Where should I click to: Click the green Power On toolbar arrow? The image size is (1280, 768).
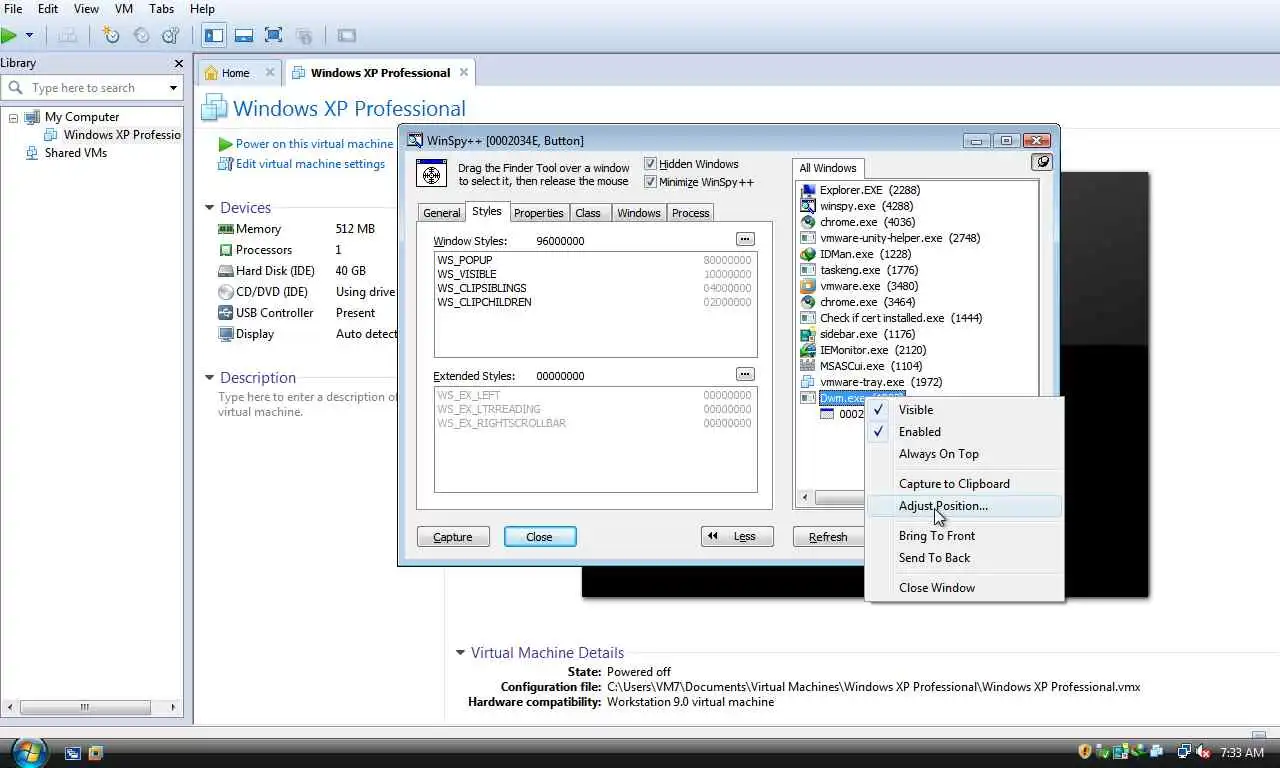[9, 35]
